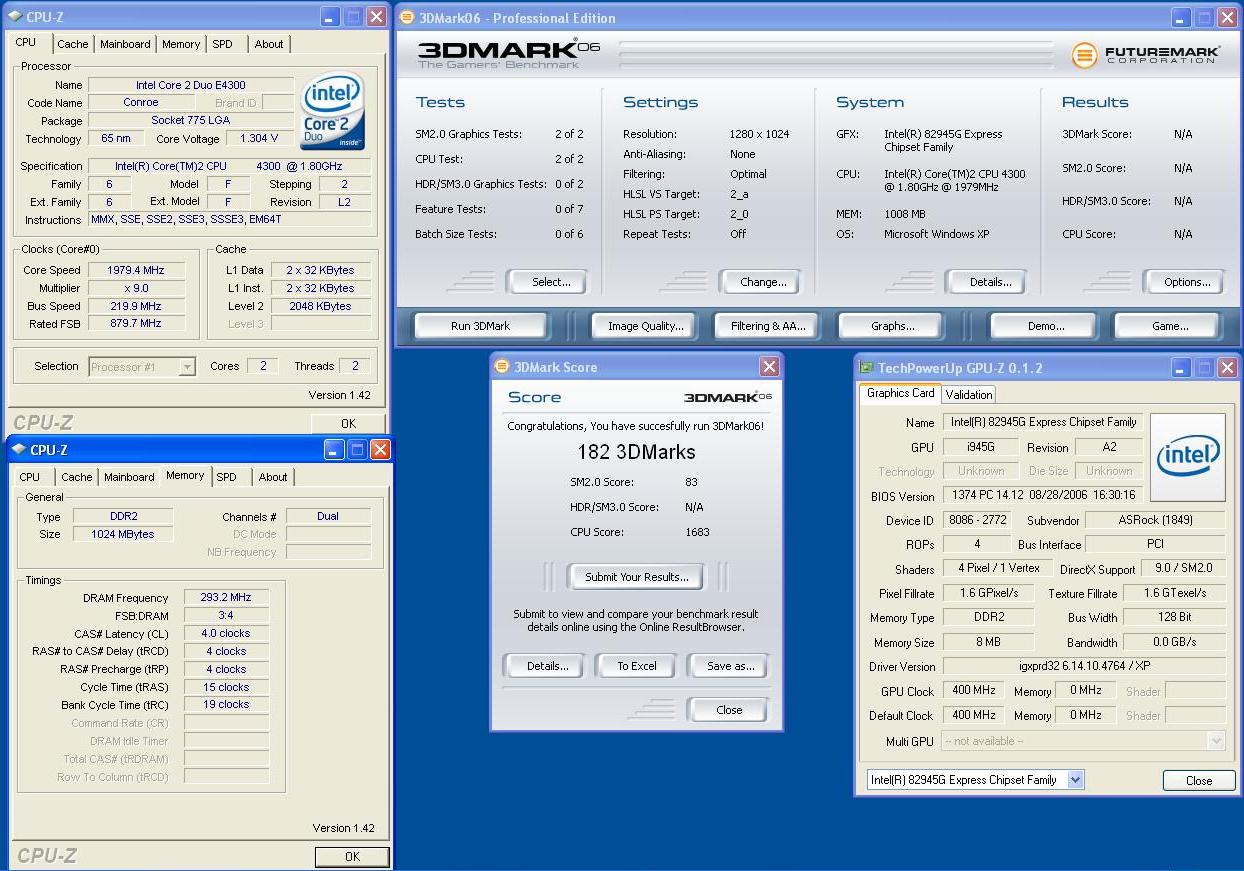Click Core Voltage value 1.304 V
The height and width of the screenshot is (871, 1244).
click(x=260, y=138)
